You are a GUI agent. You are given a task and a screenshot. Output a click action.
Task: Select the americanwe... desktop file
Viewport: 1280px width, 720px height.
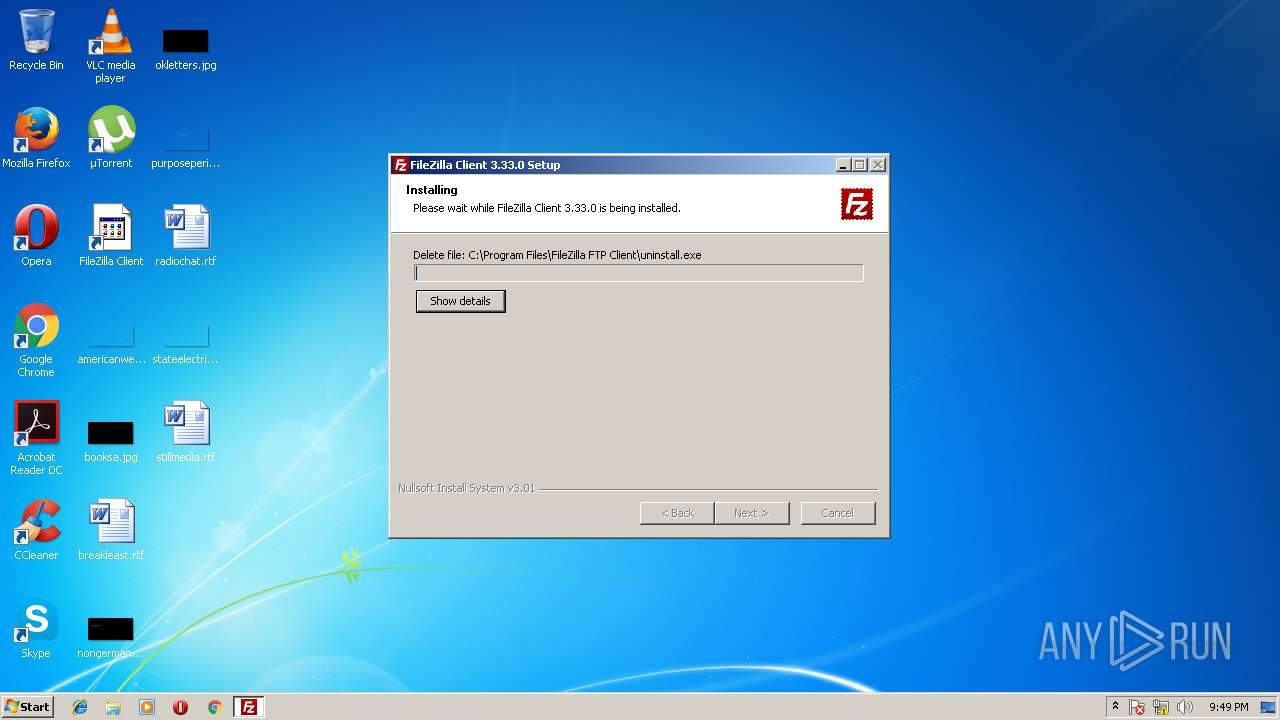pos(110,343)
